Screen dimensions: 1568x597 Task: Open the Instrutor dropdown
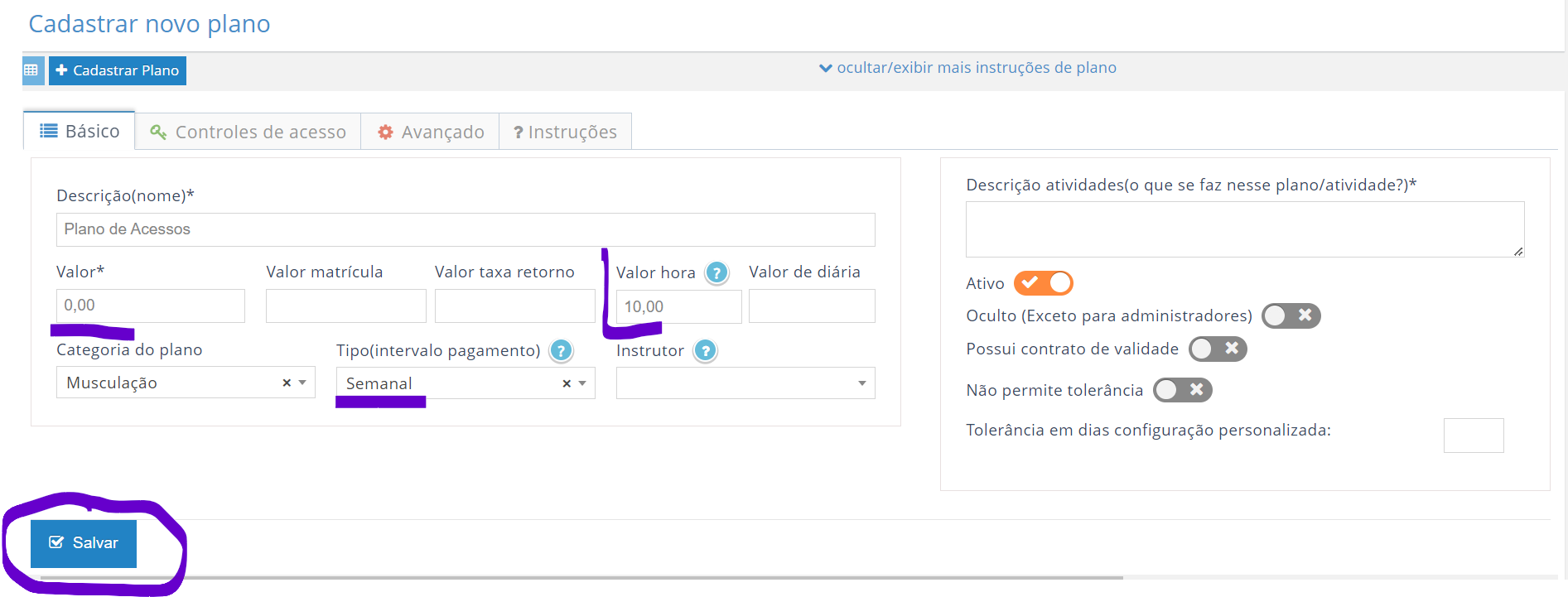[x=745, y=383]
